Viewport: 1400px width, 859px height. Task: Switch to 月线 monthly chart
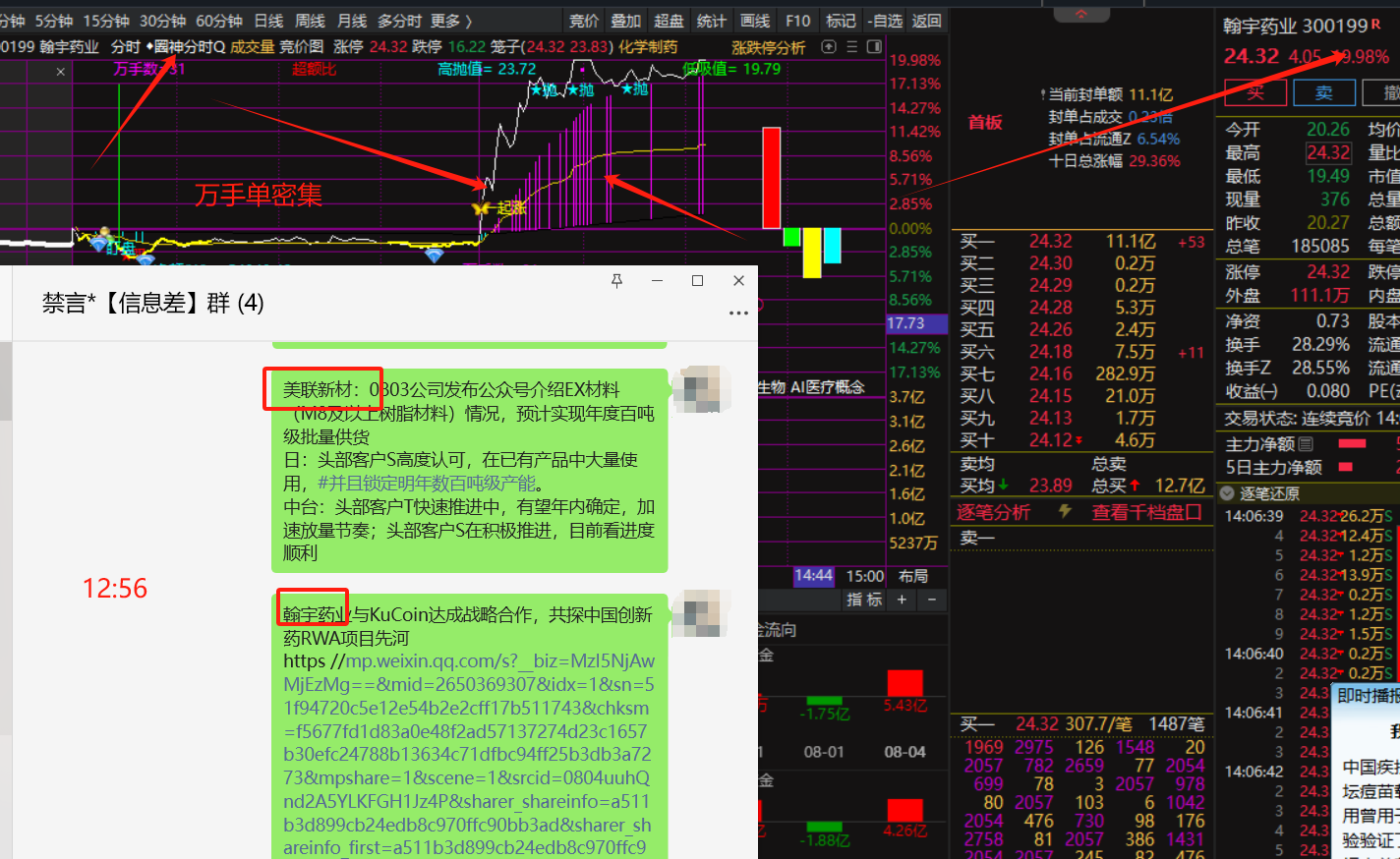[x=351, y=21]
